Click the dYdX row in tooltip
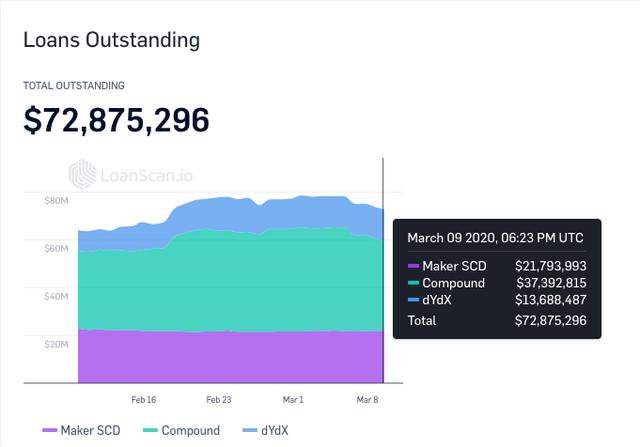This screenshot has height=447, width=640. tap(497, 300)
